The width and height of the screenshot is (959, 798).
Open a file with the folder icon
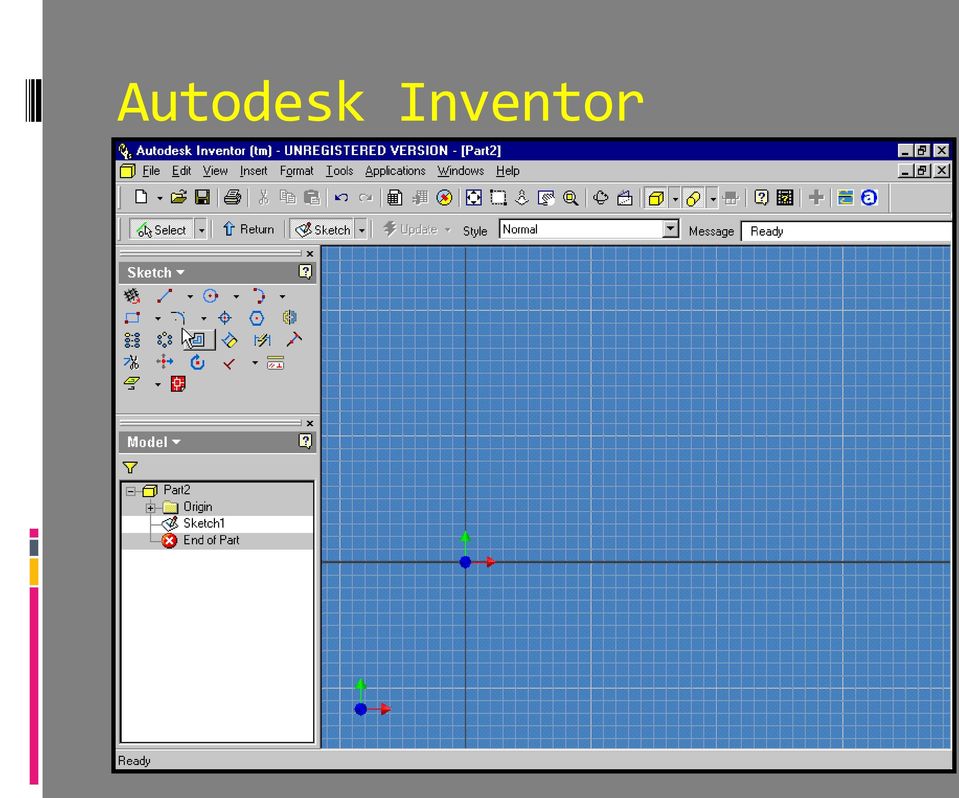[x=178, y=197]
